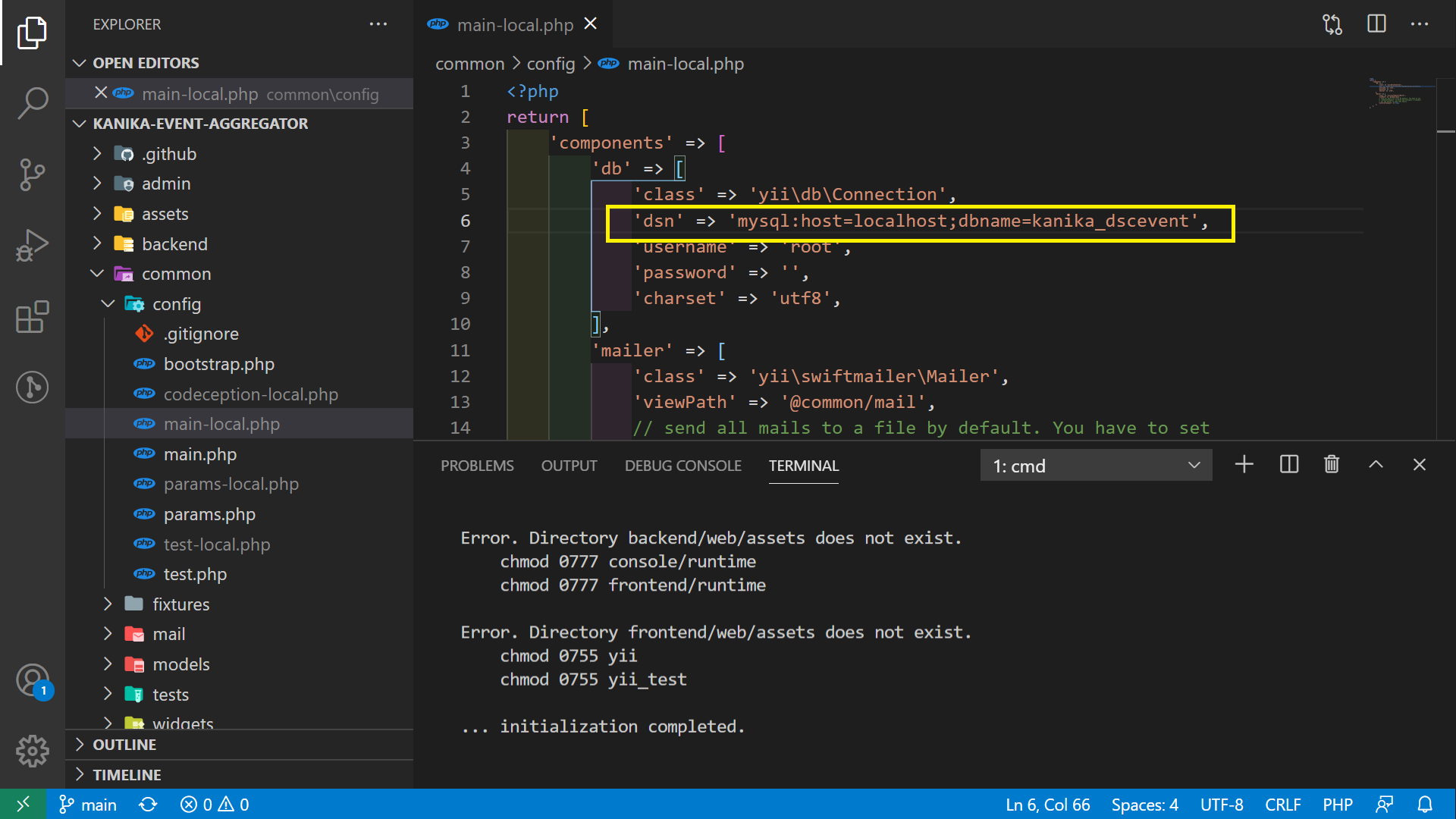Open the Run and Debug view
The image size is (1456, 819).
(32, 245)
